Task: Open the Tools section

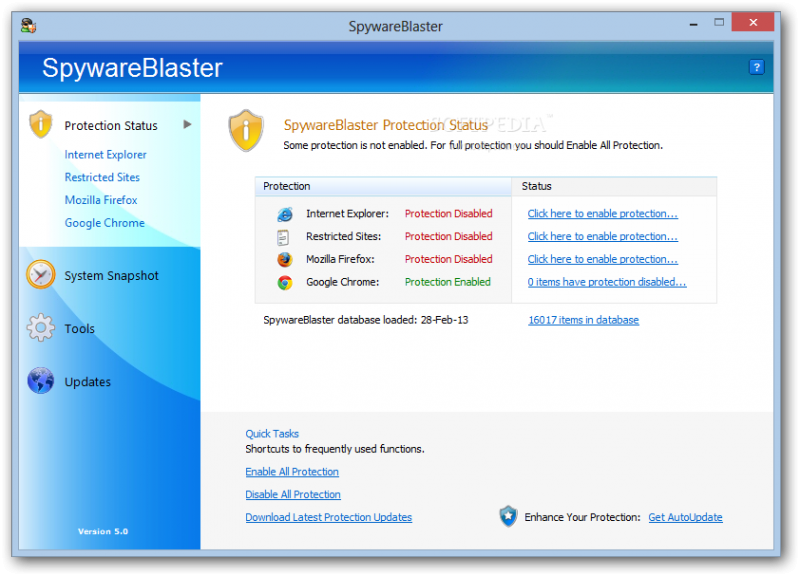Action: (80, 329)
